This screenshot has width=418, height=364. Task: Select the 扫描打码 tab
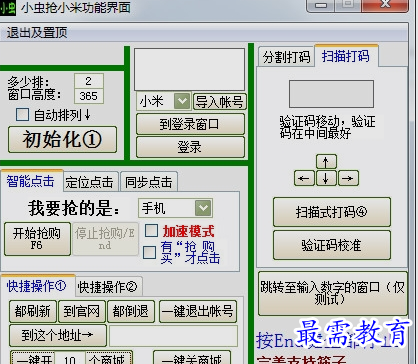click(x=346, y=56)
